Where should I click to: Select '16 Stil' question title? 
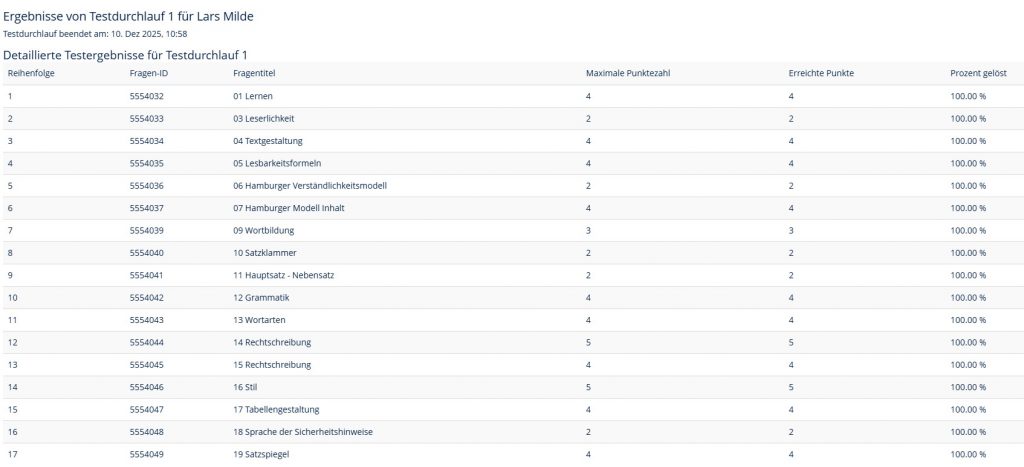246,387
